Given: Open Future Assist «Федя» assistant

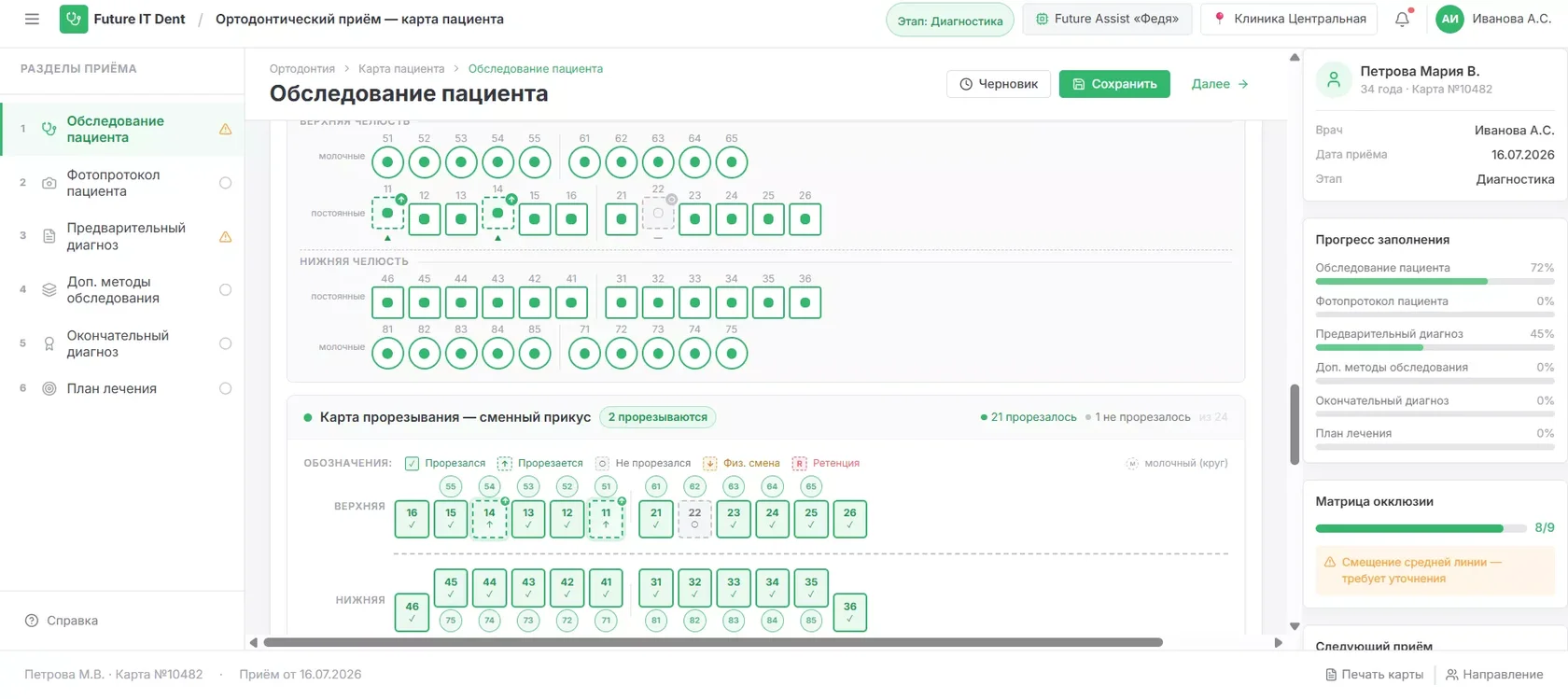Looking at the screenshot, I should 1107,19.
